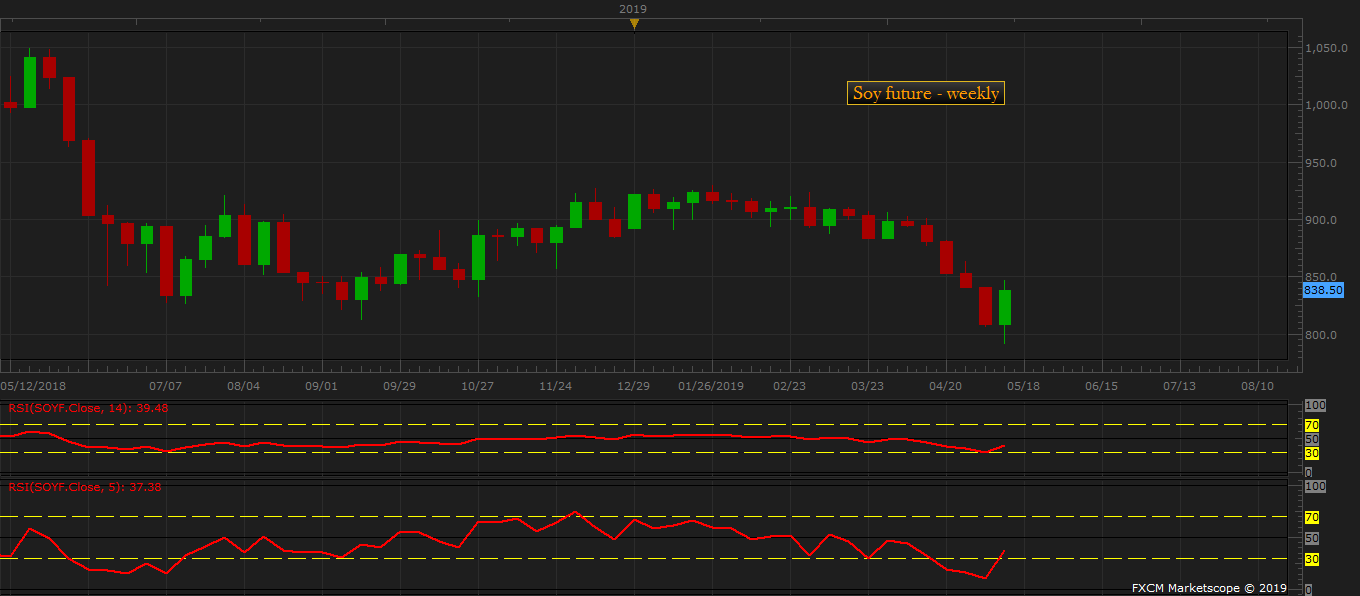Click the 06/15 date axis label
This screenshot has width=1360, height=596.
click(x=1101, y=385)
